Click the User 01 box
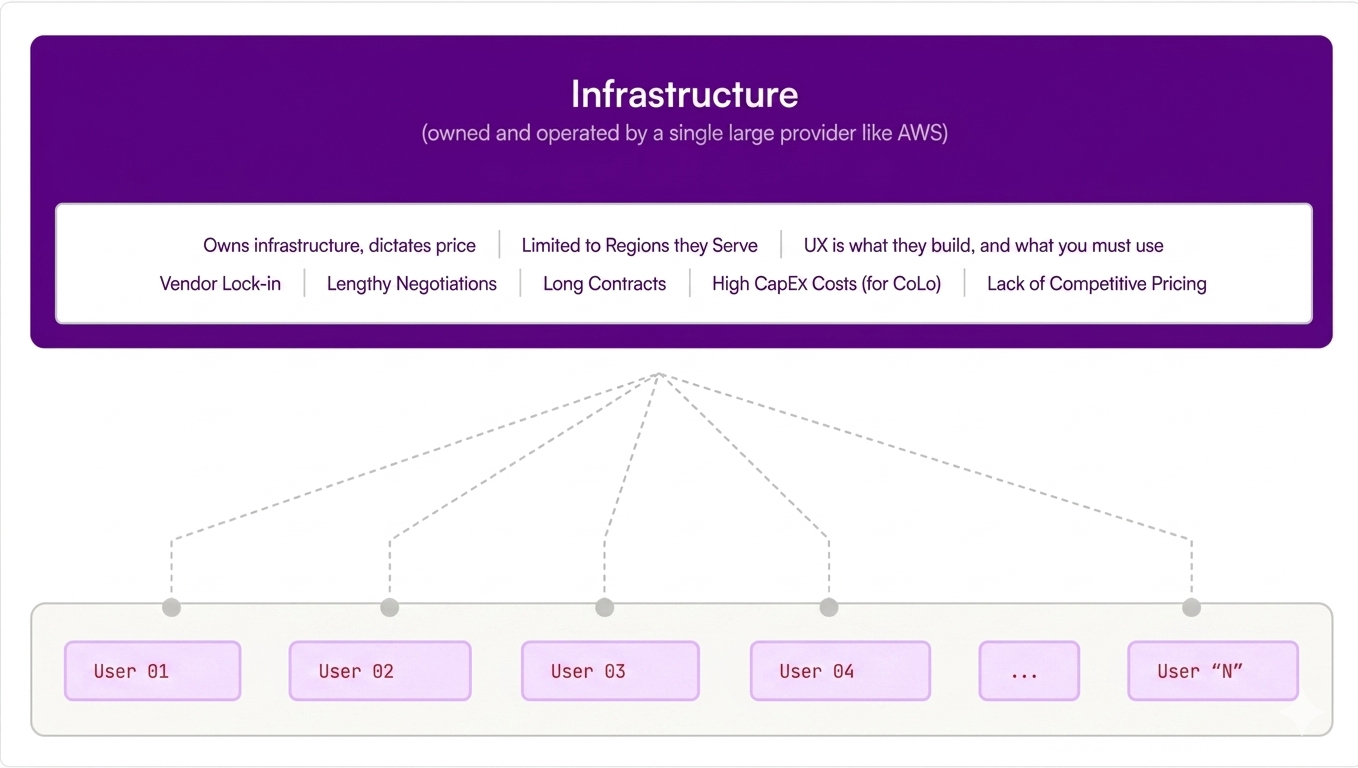1358x768 pixels. point(153,670)
